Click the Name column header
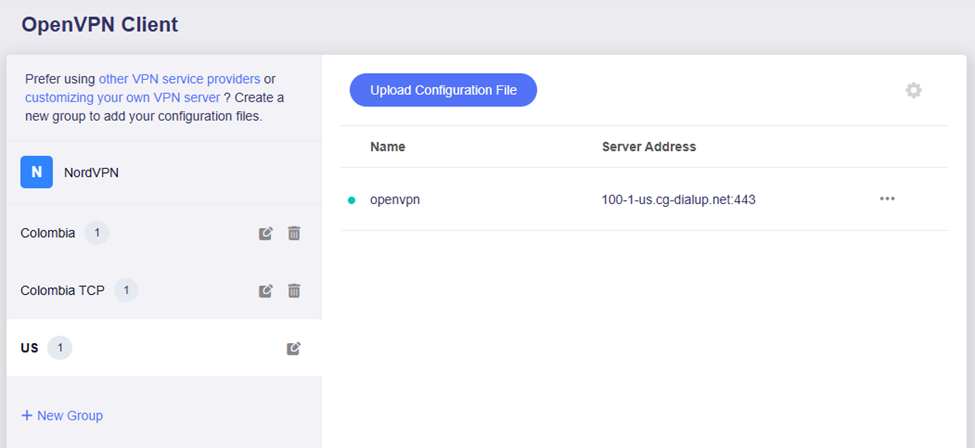 click(x=388, y=147)
